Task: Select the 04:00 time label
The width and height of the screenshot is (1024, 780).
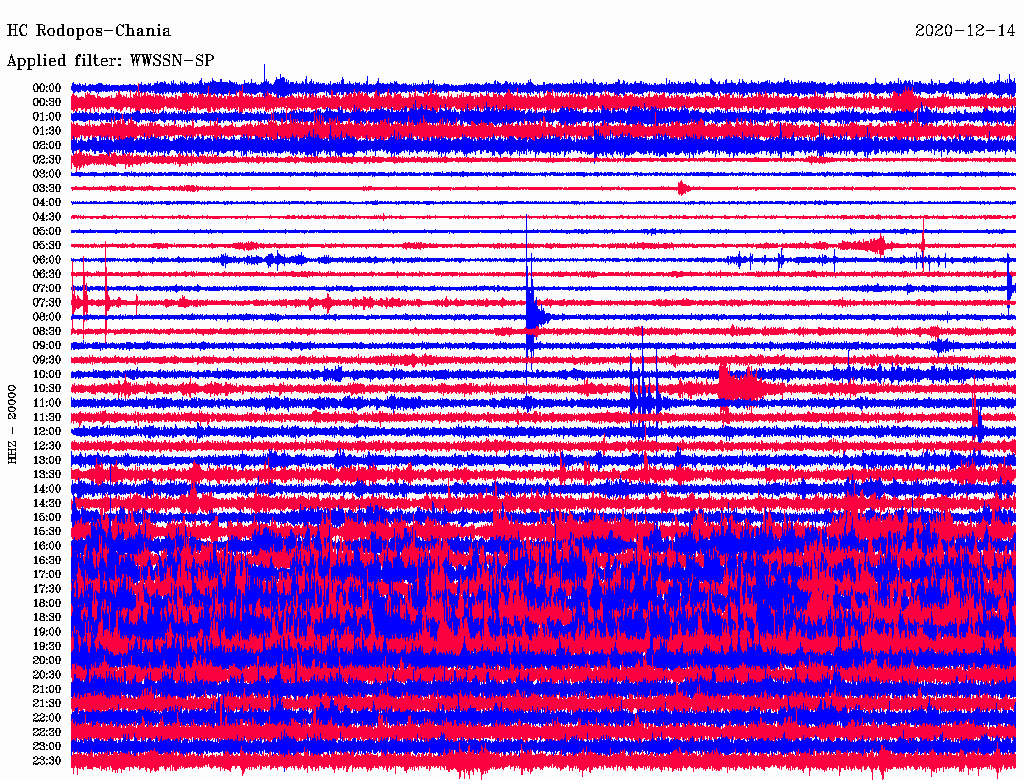Action: click(x=47, y=203)
